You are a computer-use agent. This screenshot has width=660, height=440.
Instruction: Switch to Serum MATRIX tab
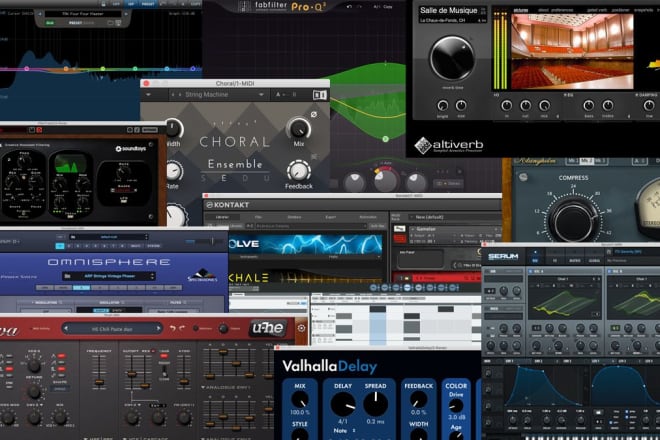tap(575, 261)
